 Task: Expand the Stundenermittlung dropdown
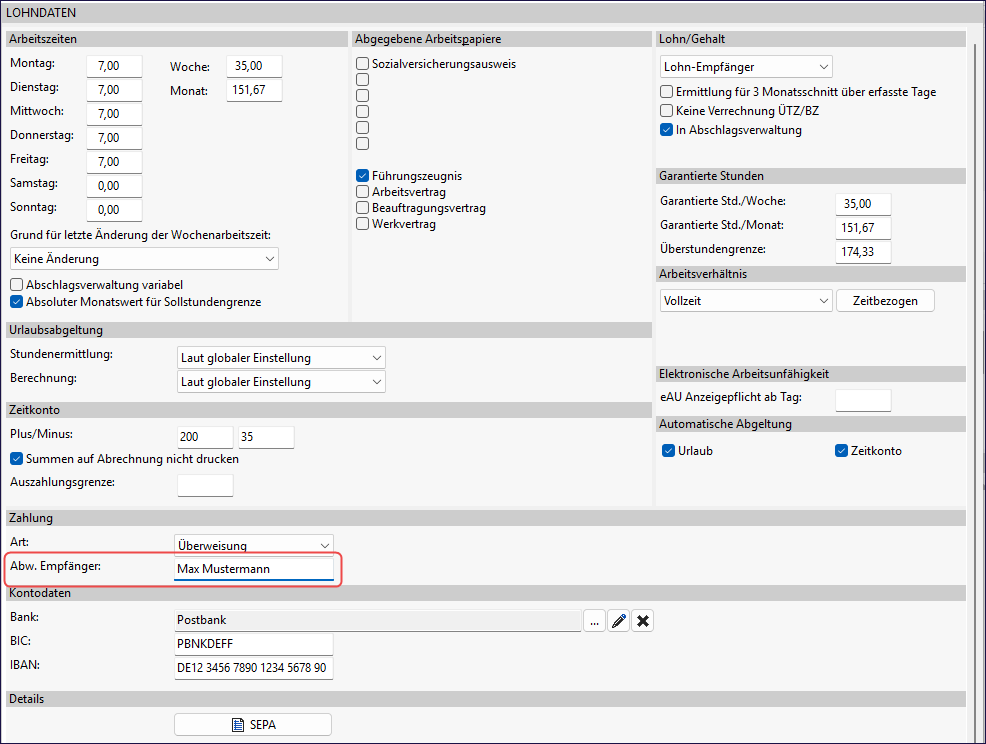280,358
